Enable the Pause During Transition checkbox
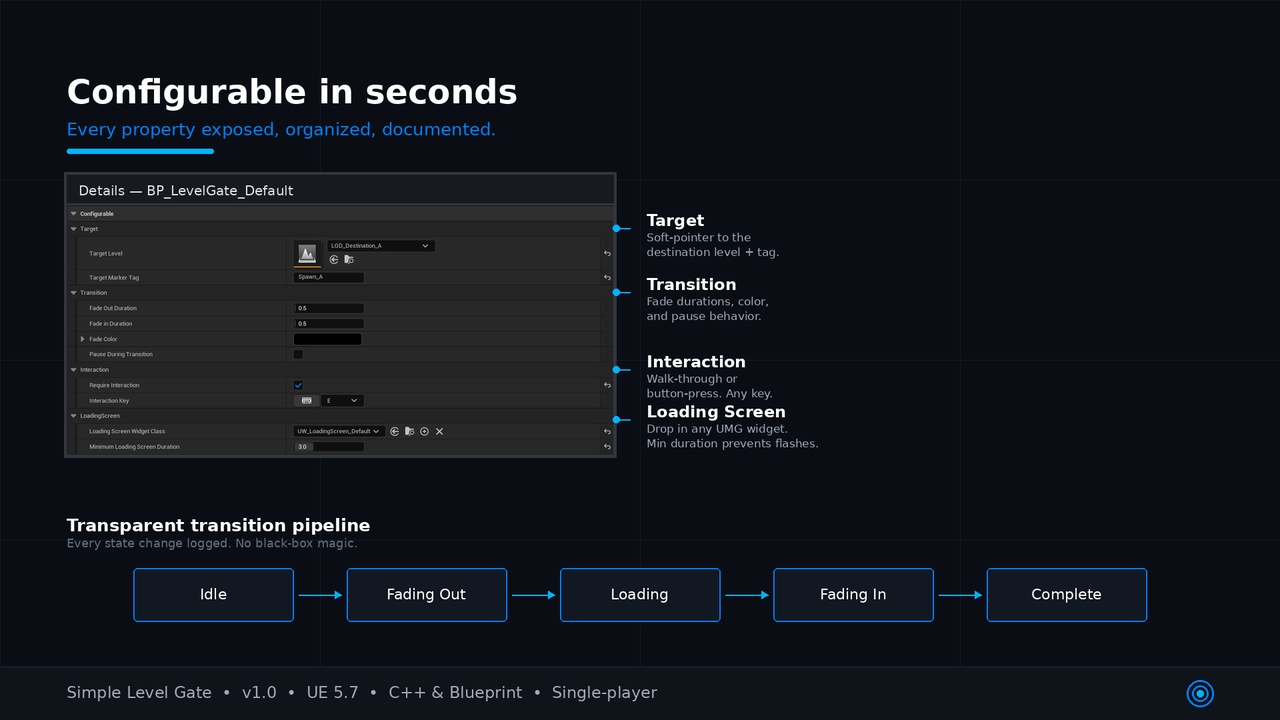1280x720 pixels. (x=298, y=354)
